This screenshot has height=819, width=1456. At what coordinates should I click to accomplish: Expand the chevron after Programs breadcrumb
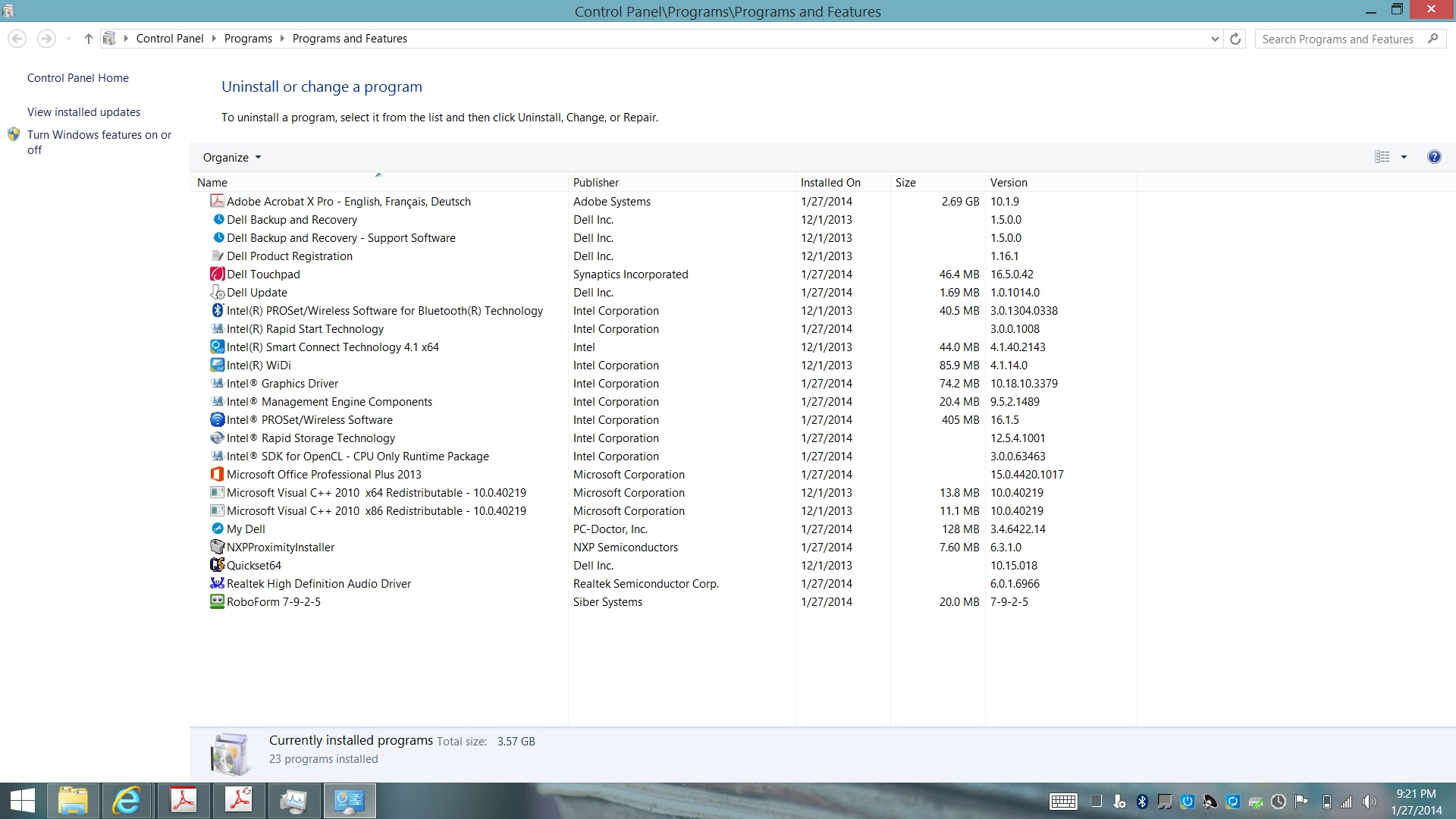coord(283,39)
